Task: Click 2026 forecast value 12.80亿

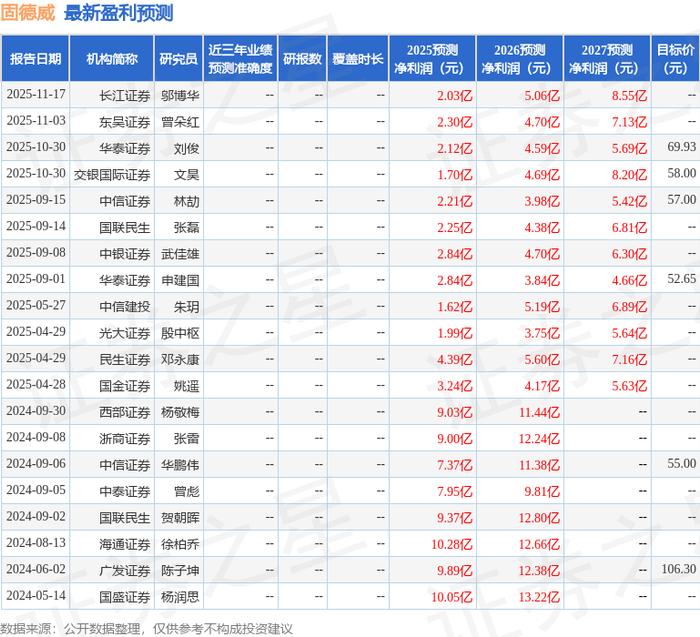Action: point(539,517)
